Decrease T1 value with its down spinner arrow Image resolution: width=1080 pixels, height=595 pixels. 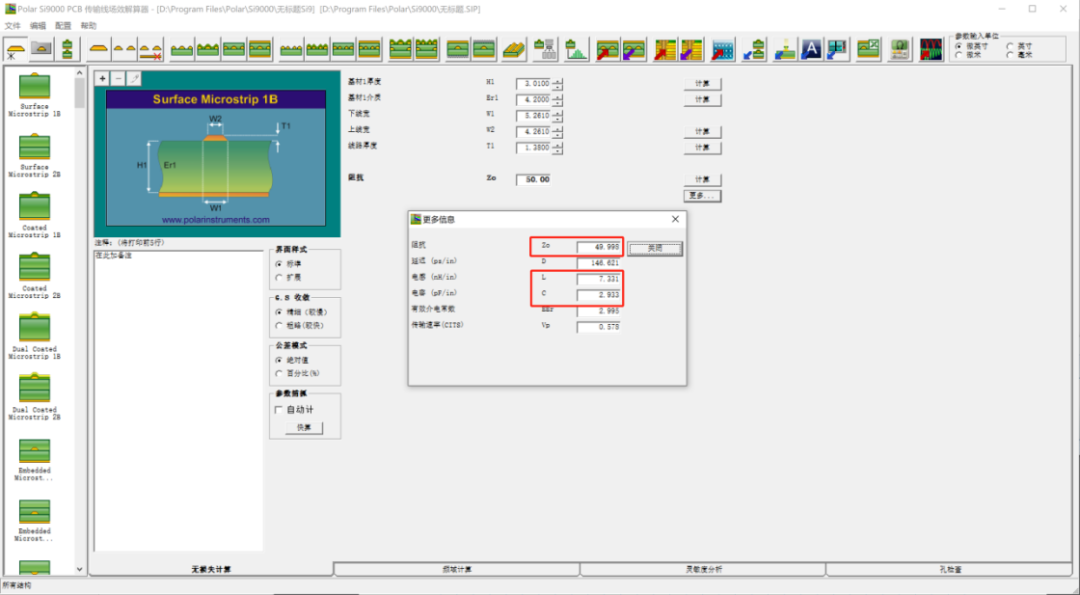557,150
